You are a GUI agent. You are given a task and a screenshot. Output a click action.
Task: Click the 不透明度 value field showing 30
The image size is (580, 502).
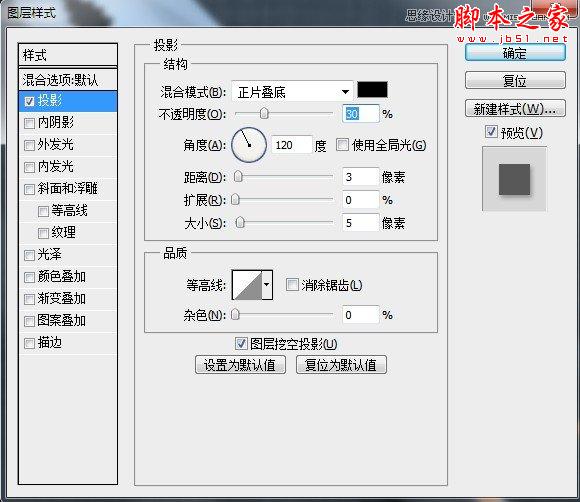click(x=361, y=114)
